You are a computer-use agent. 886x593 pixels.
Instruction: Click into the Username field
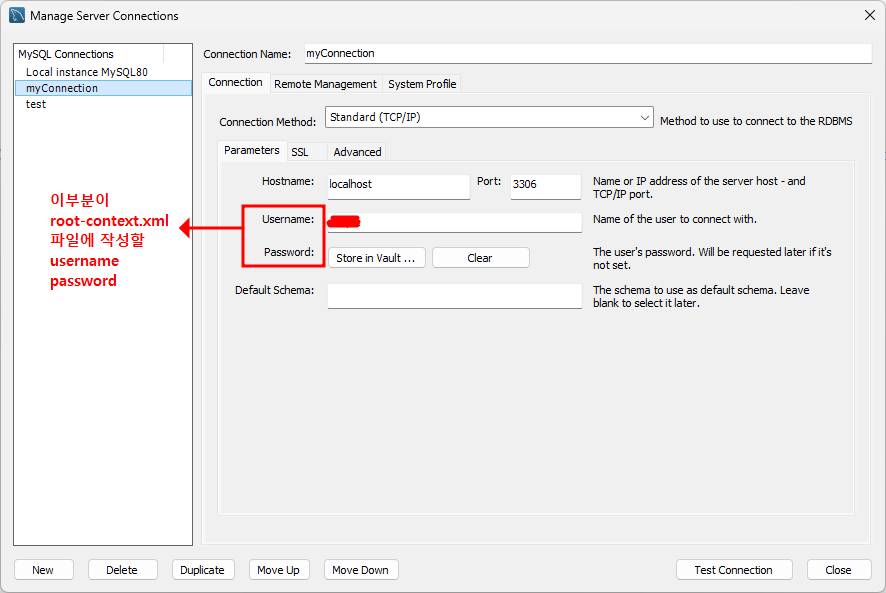[454, 222]
